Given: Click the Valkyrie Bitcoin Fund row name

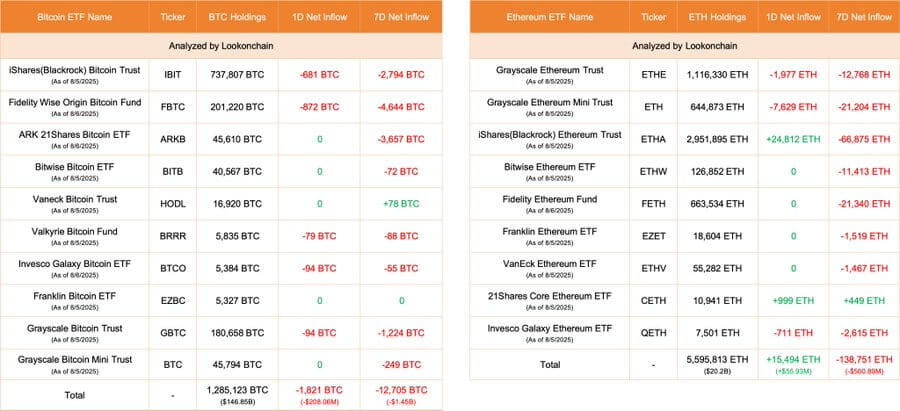Looking at the screenshot, I should [75, 231].
